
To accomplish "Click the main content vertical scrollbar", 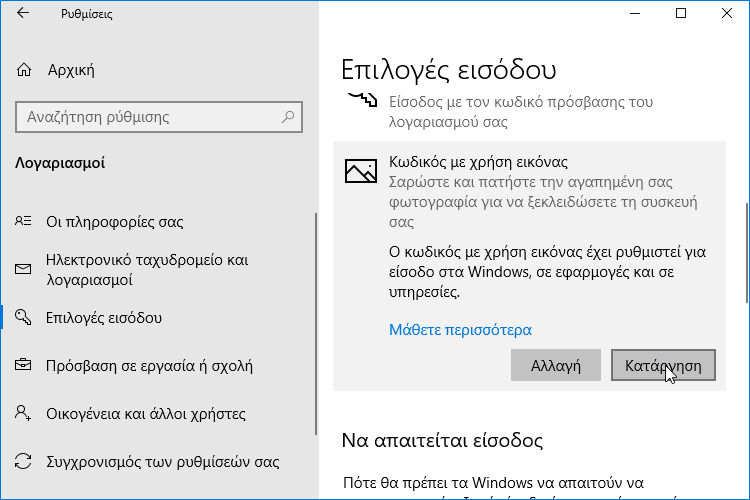I will pyautogui.click(x=747, y=253).
